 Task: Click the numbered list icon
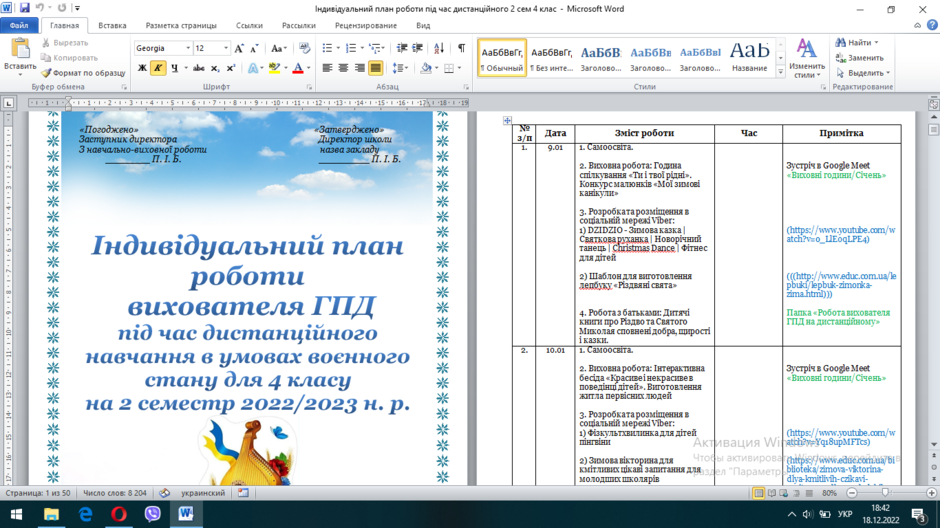click(351, 48)
